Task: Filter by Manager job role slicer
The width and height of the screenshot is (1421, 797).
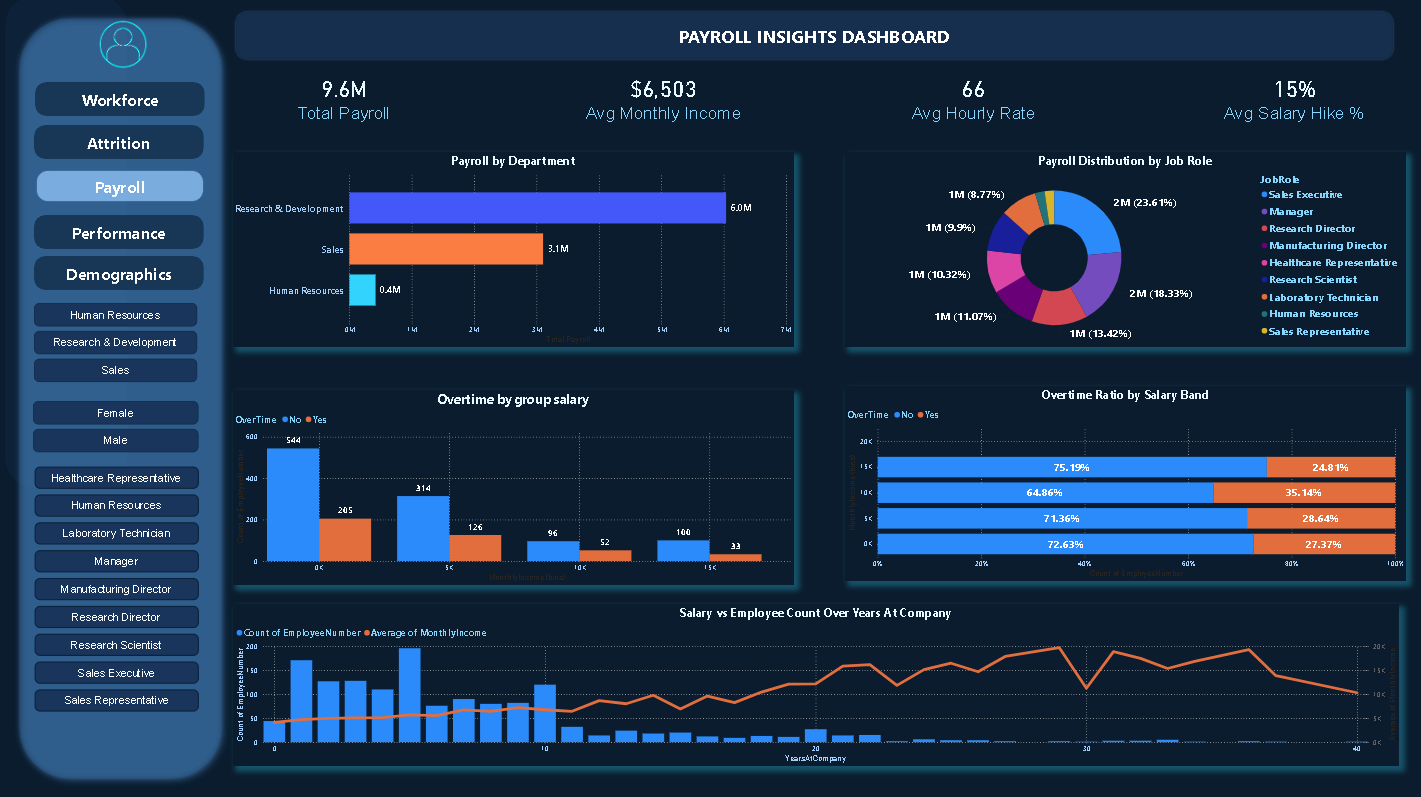Action: [116, 561]
